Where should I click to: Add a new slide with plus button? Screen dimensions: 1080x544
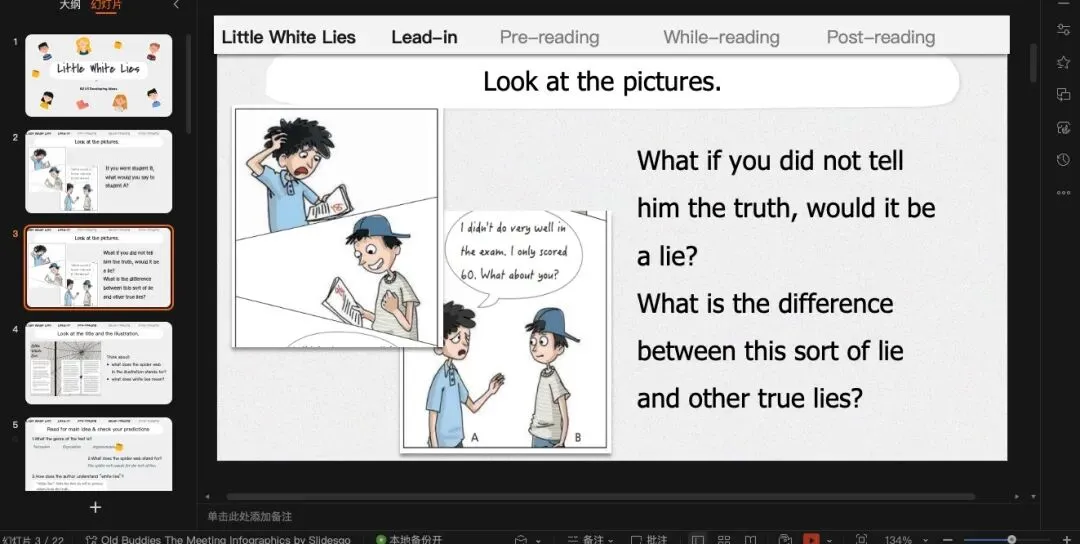95,507
